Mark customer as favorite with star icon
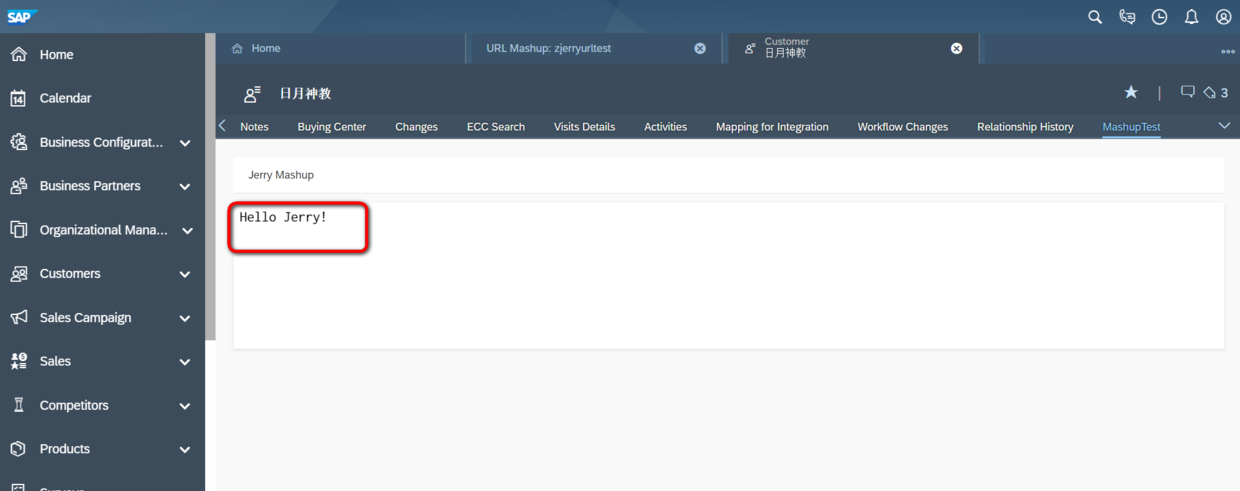The image size is (1240, 491). tap(1131, 92)
